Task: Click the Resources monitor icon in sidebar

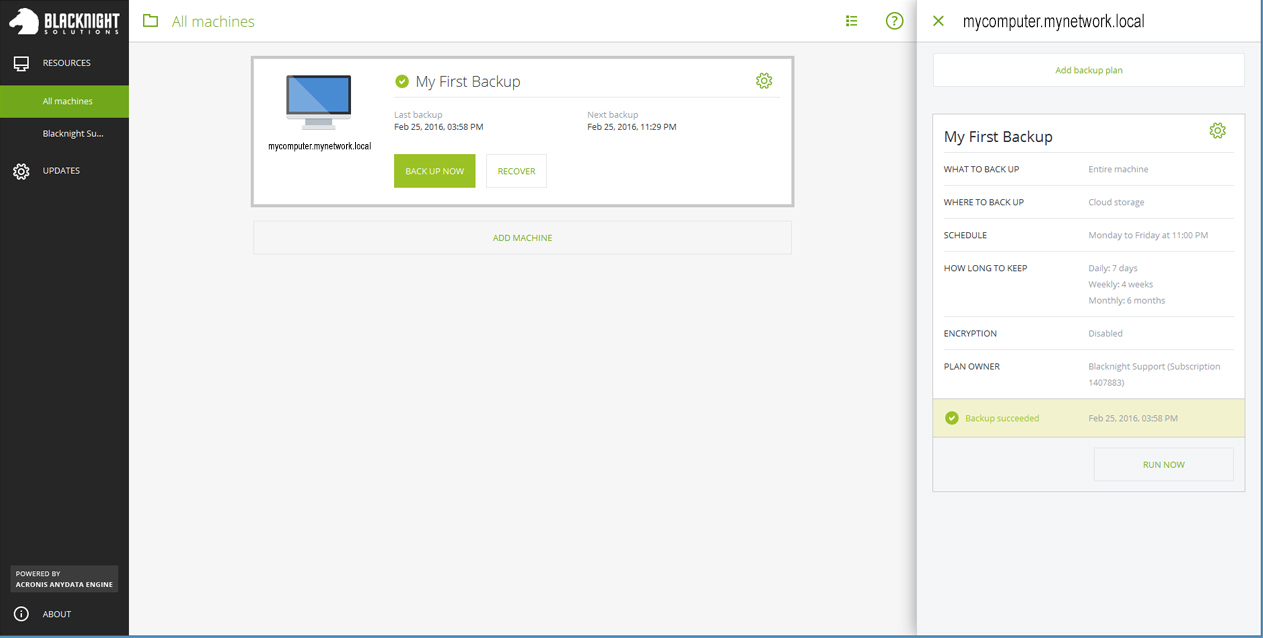Action: 21,63
